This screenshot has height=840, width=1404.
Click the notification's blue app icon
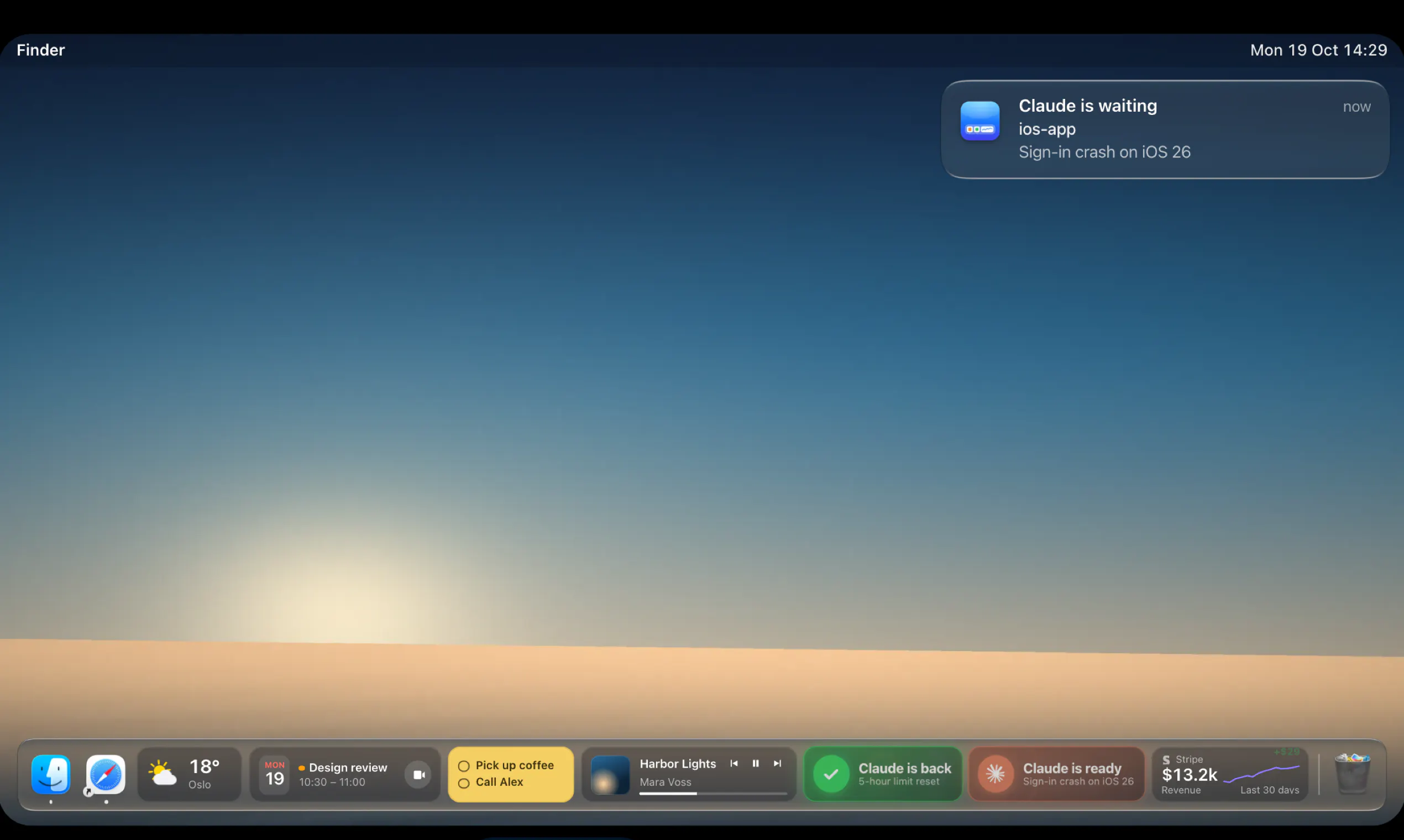pyautogui.click(x=980, y=121)
